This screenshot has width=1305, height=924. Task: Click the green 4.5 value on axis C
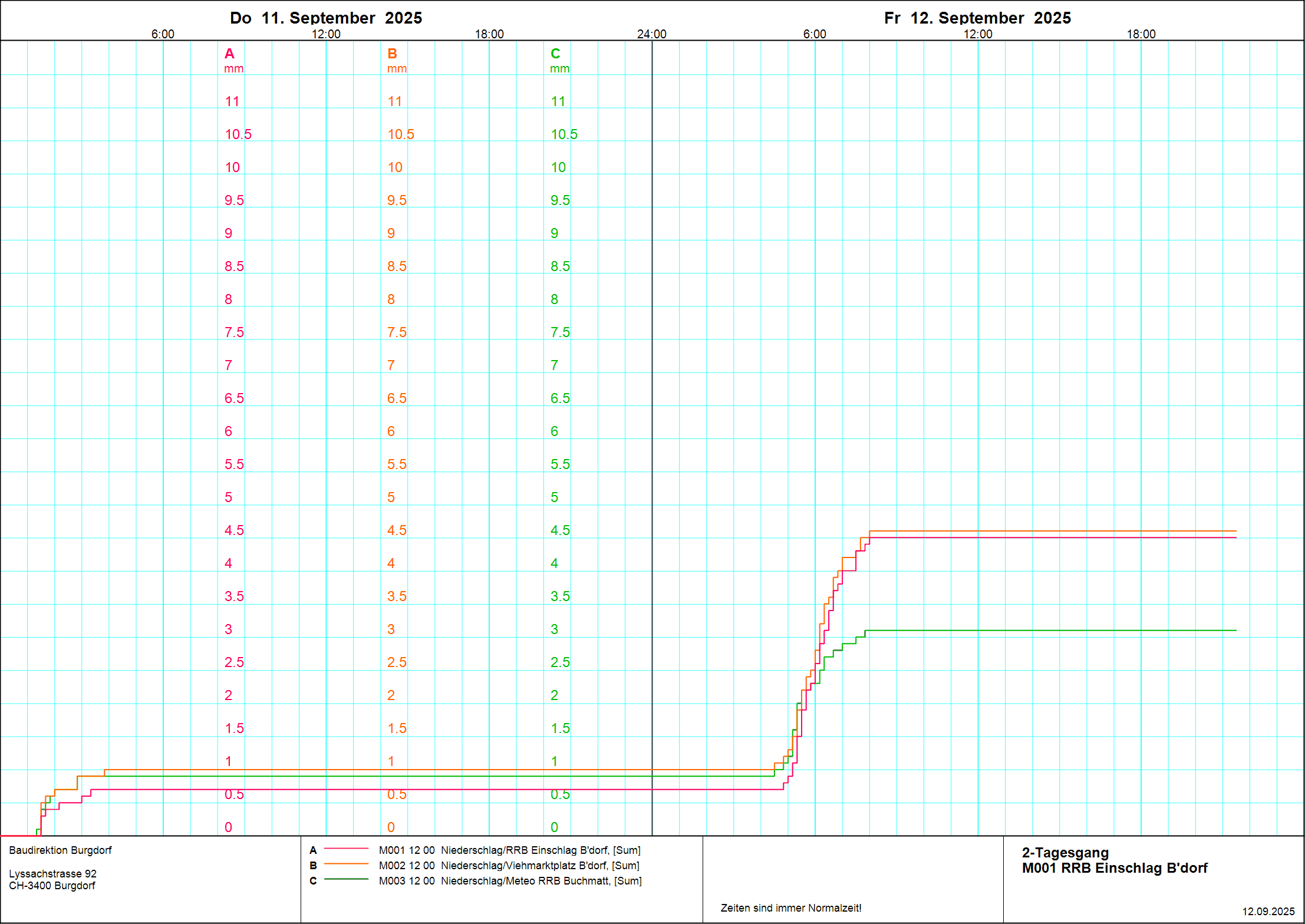click(561, 530)
